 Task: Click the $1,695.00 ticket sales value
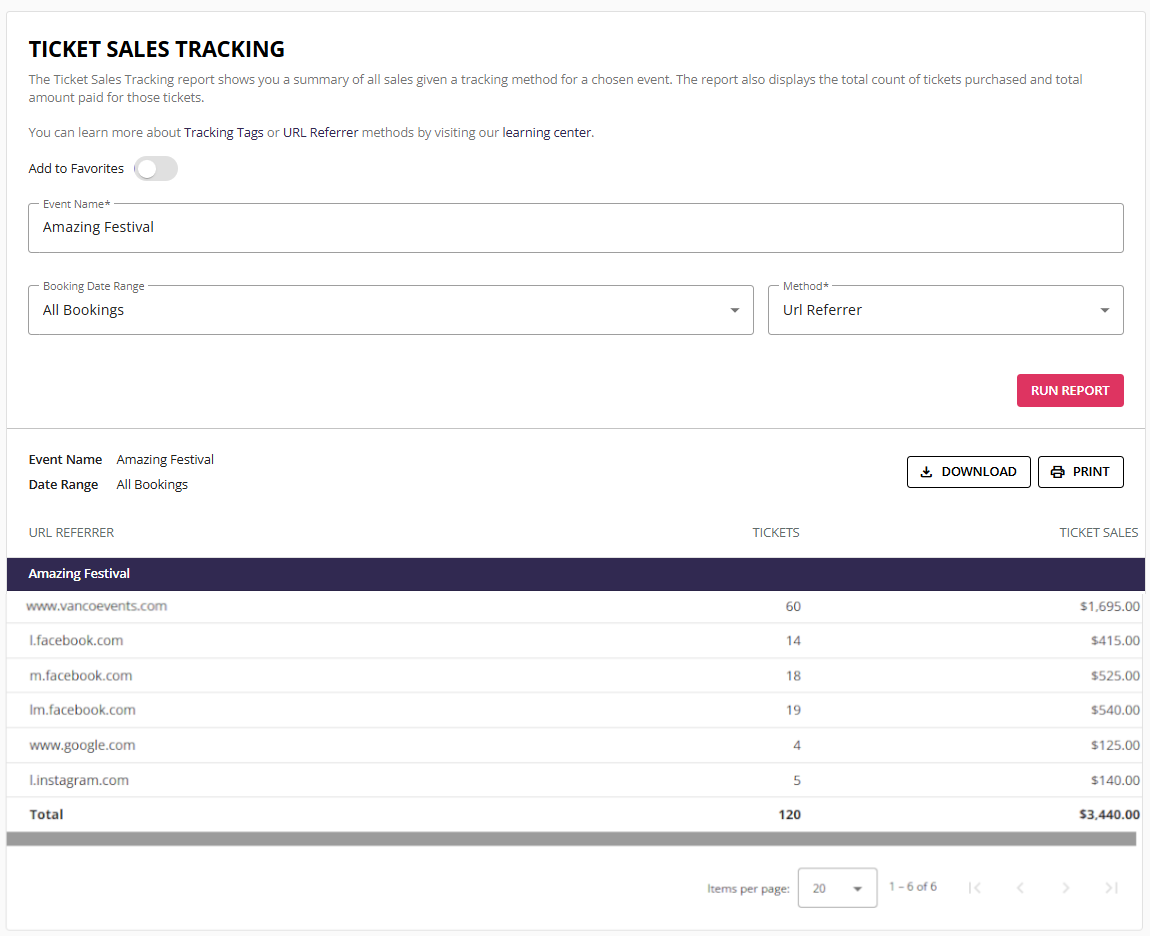[x=1109, y=607]
